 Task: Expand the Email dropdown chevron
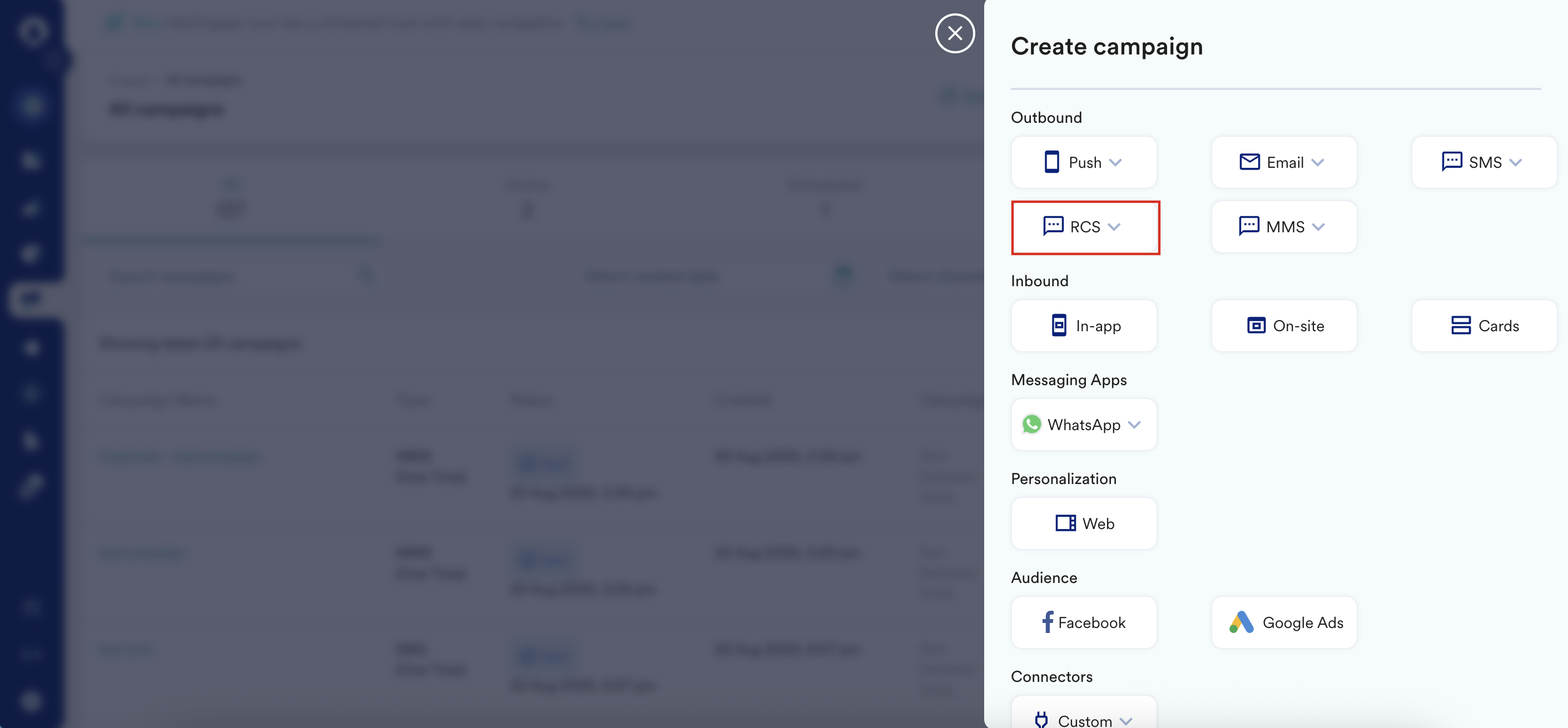pos(1318,163)
